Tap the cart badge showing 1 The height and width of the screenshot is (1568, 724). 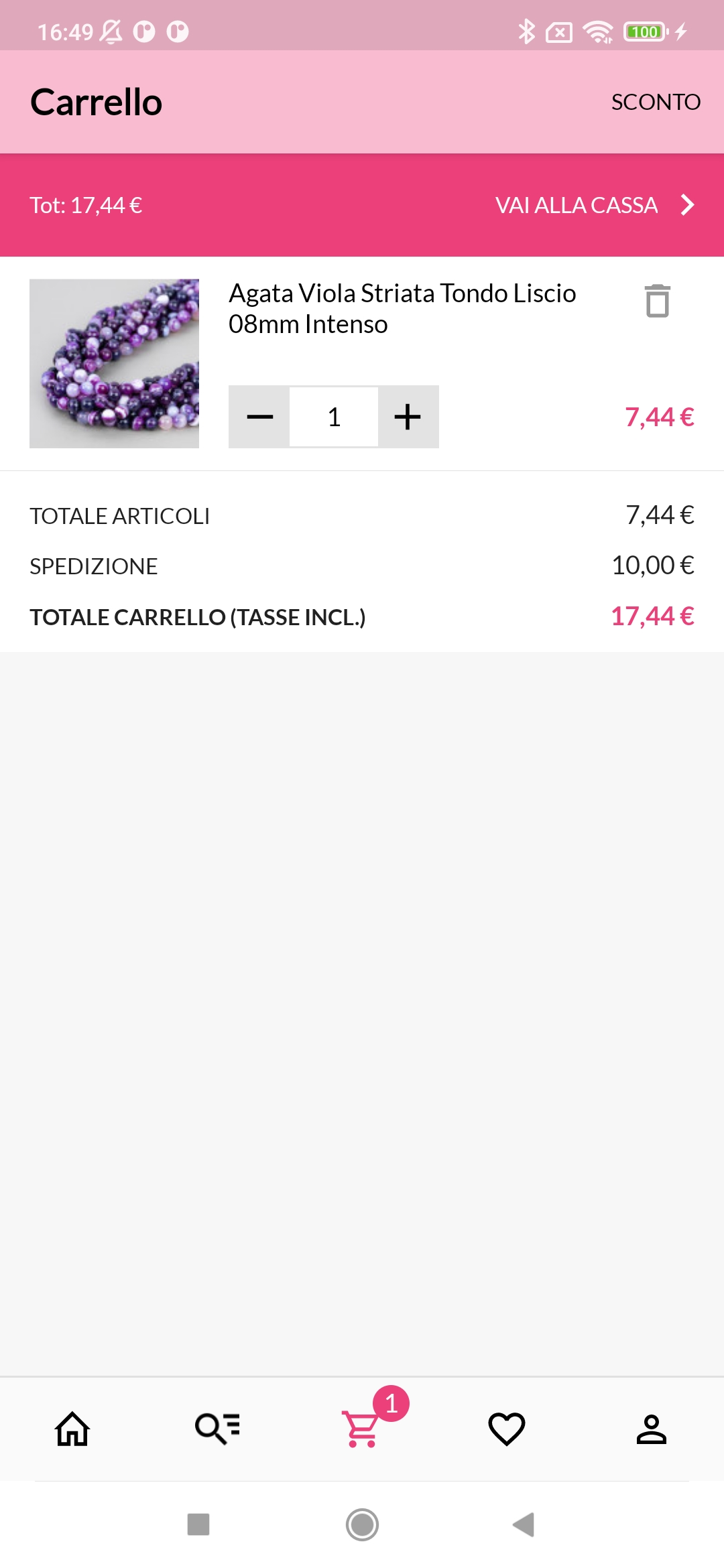point(391,1403)
